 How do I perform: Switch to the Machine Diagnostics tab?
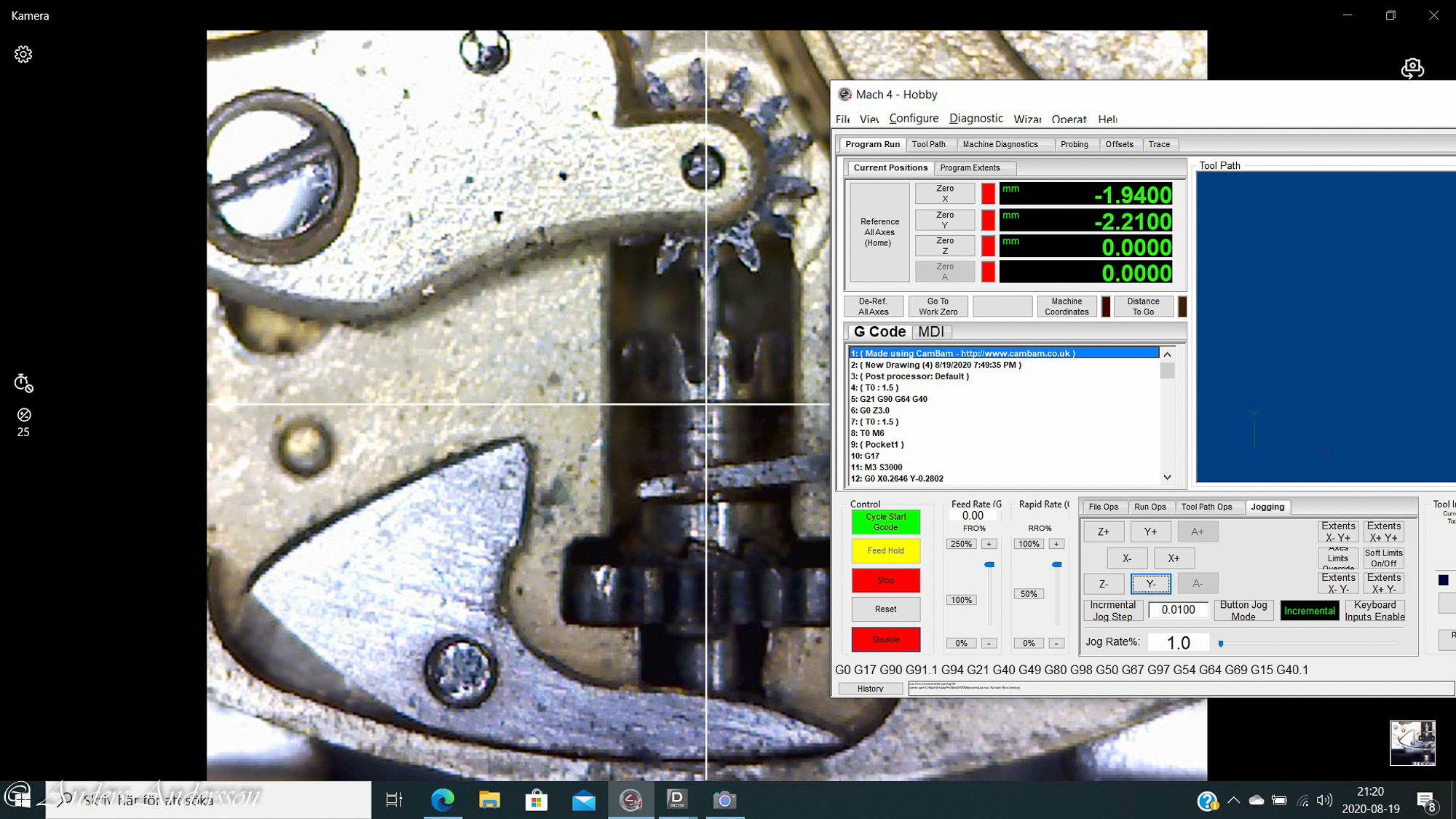(x=1000, y=144)
